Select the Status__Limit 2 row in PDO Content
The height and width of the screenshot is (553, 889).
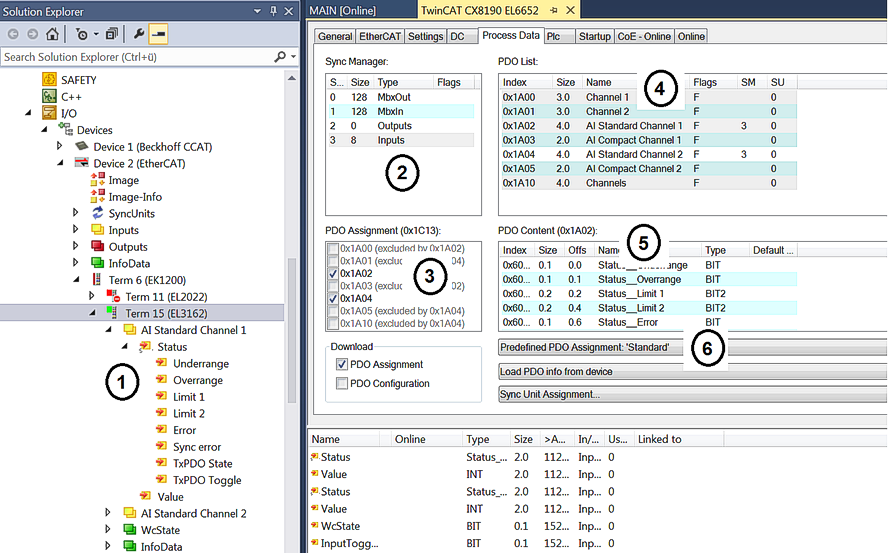tap(649, 308)
